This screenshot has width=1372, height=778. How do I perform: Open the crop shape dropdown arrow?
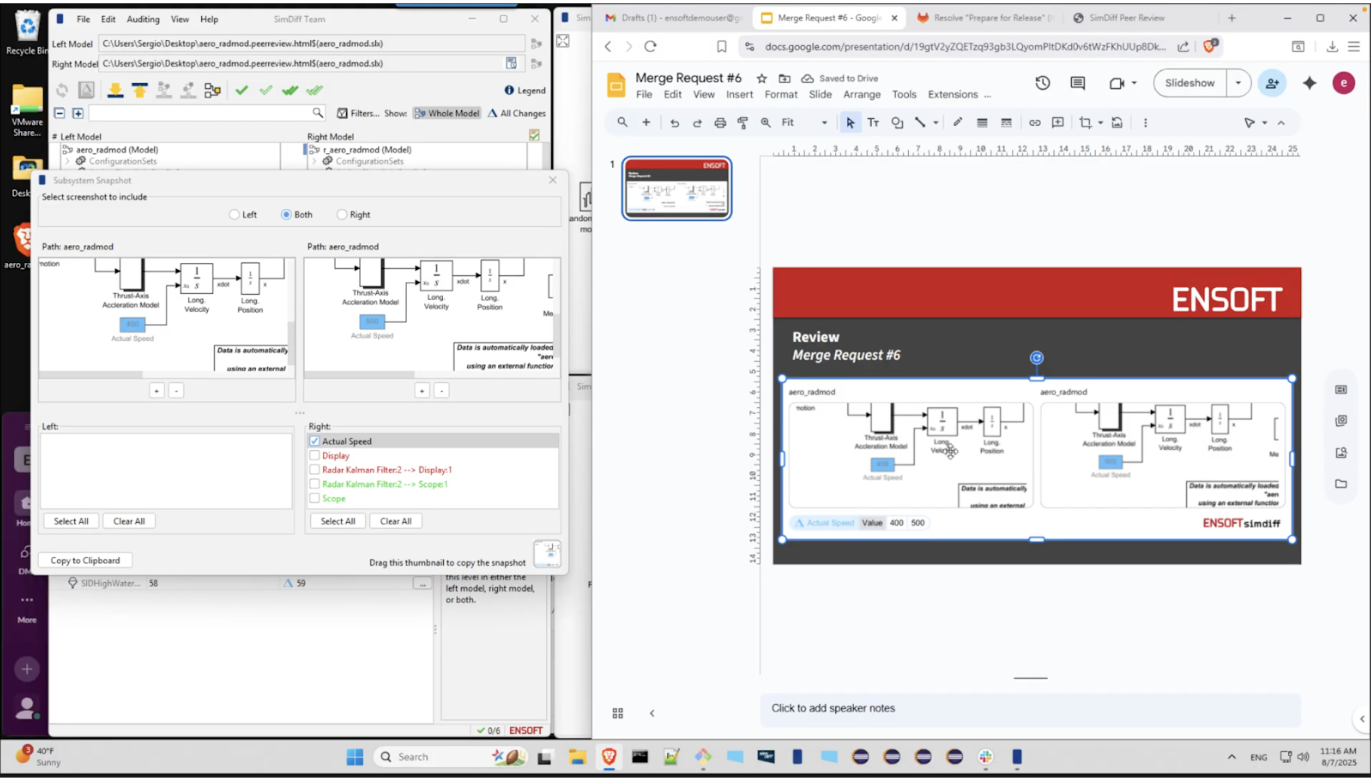pos(1101,123)
